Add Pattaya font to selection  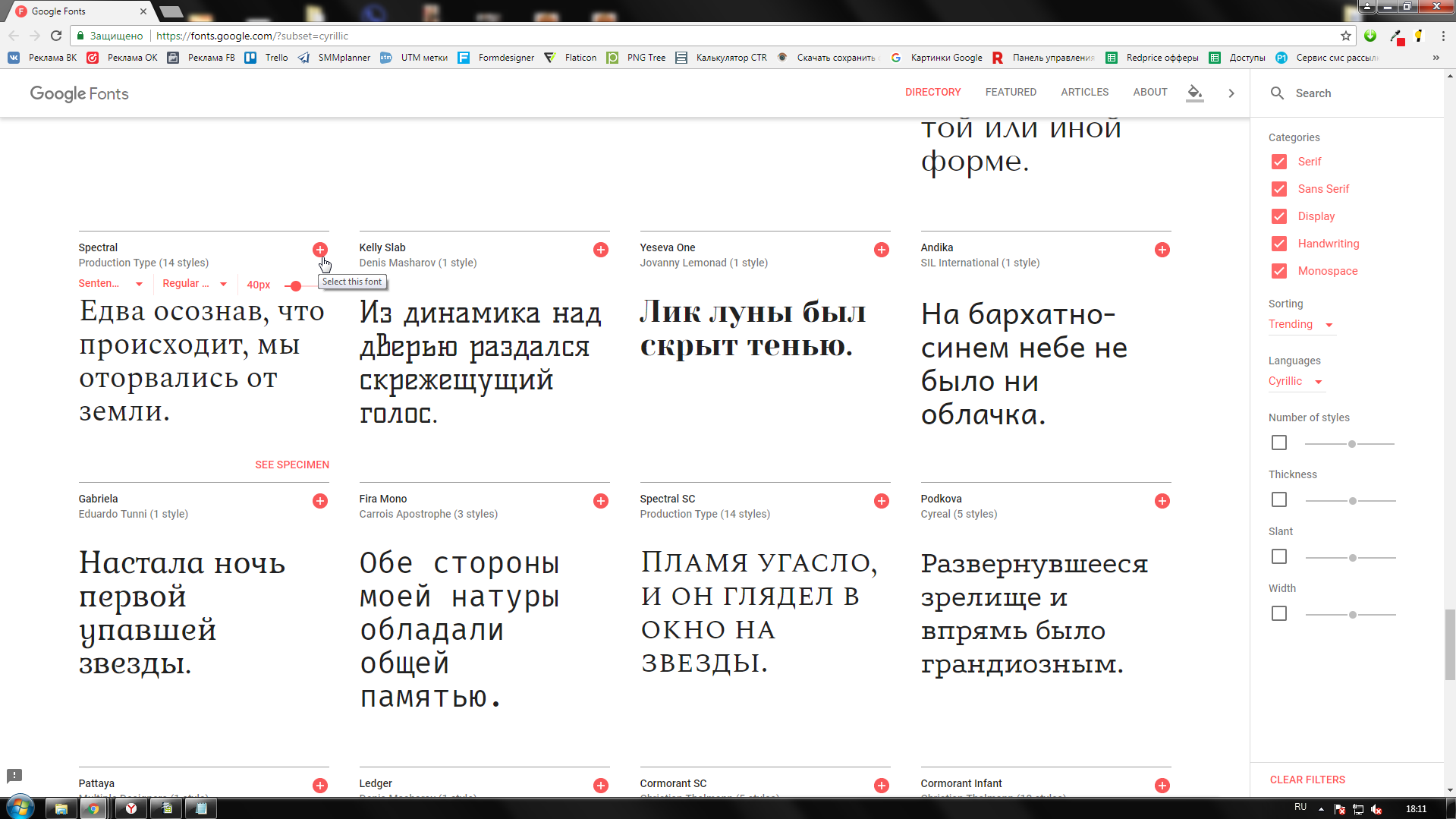click(x=320, y=786)
